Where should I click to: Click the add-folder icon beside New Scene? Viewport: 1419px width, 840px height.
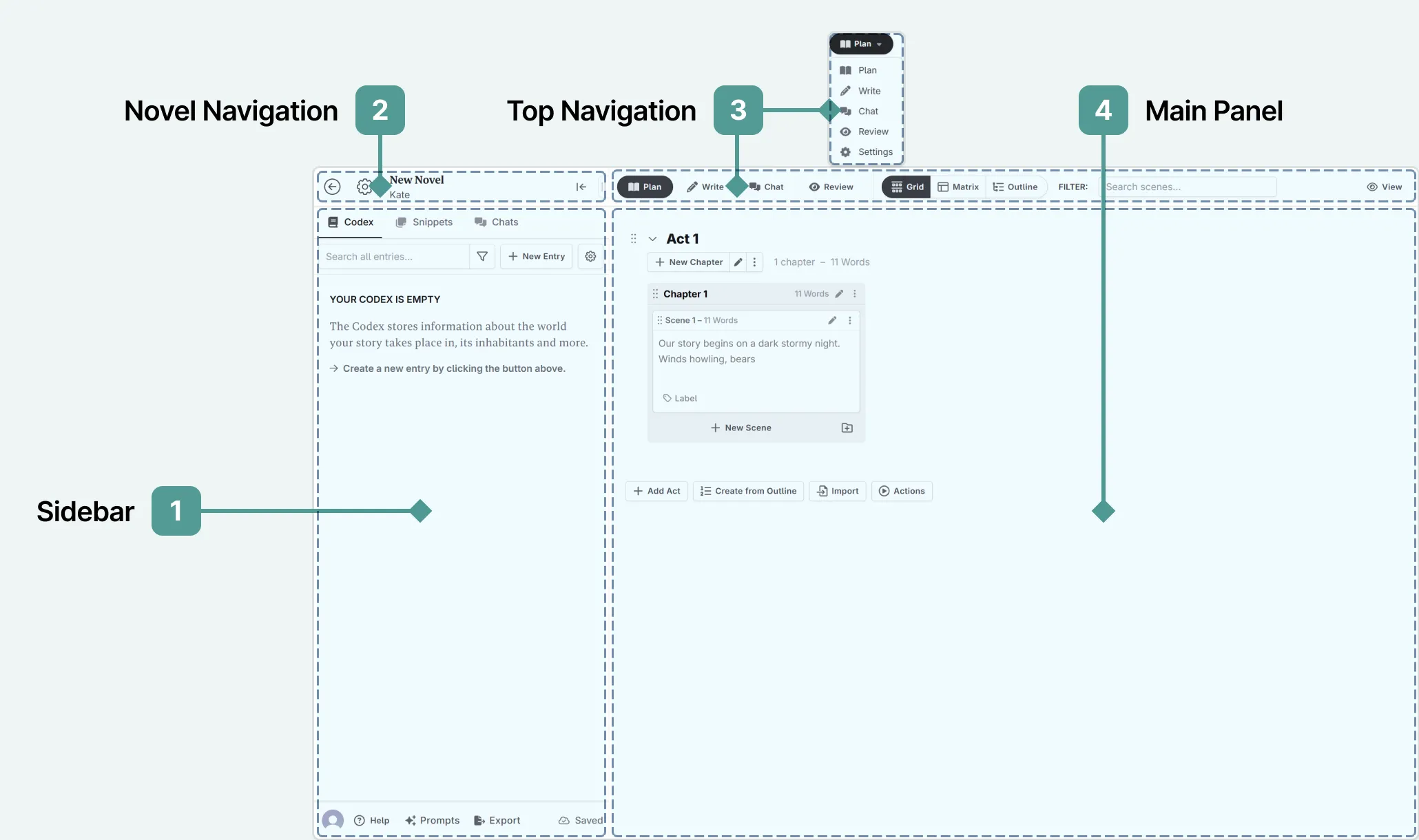(x=847, y=428)
